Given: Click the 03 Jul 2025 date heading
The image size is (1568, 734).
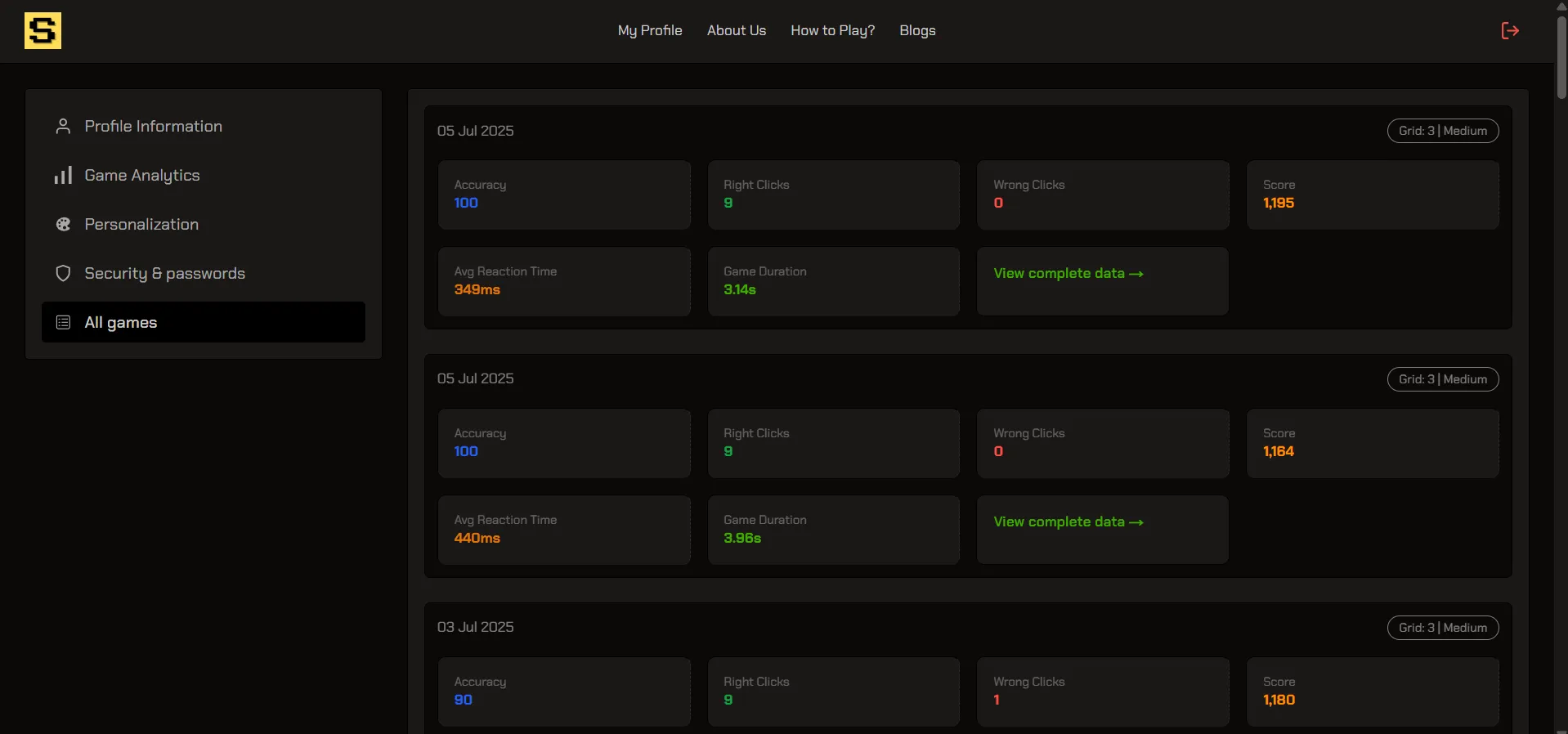Looking at the screenshot, I should tap(475, 627).
